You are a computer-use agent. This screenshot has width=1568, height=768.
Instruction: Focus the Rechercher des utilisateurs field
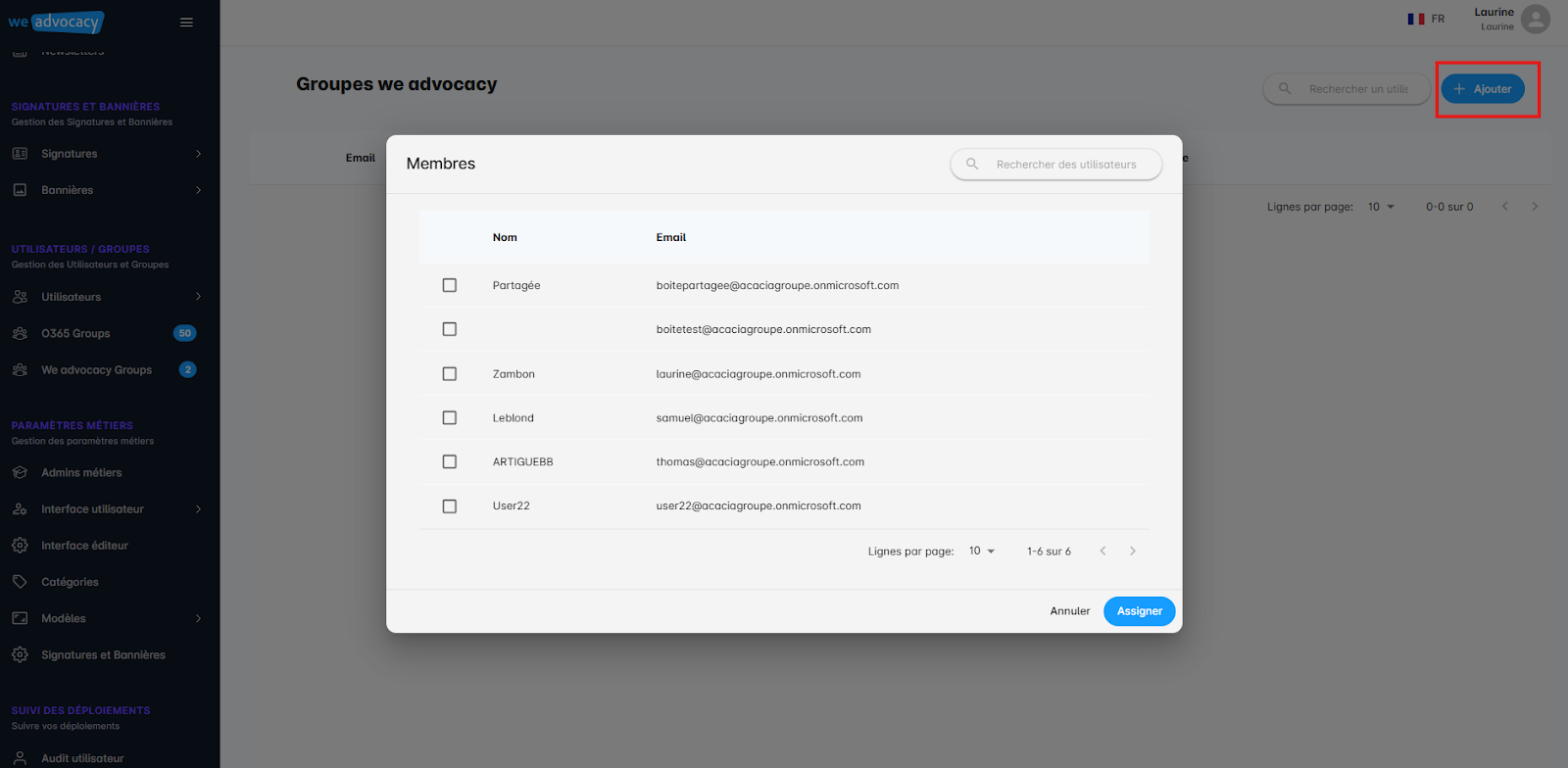pos(1056,165)
